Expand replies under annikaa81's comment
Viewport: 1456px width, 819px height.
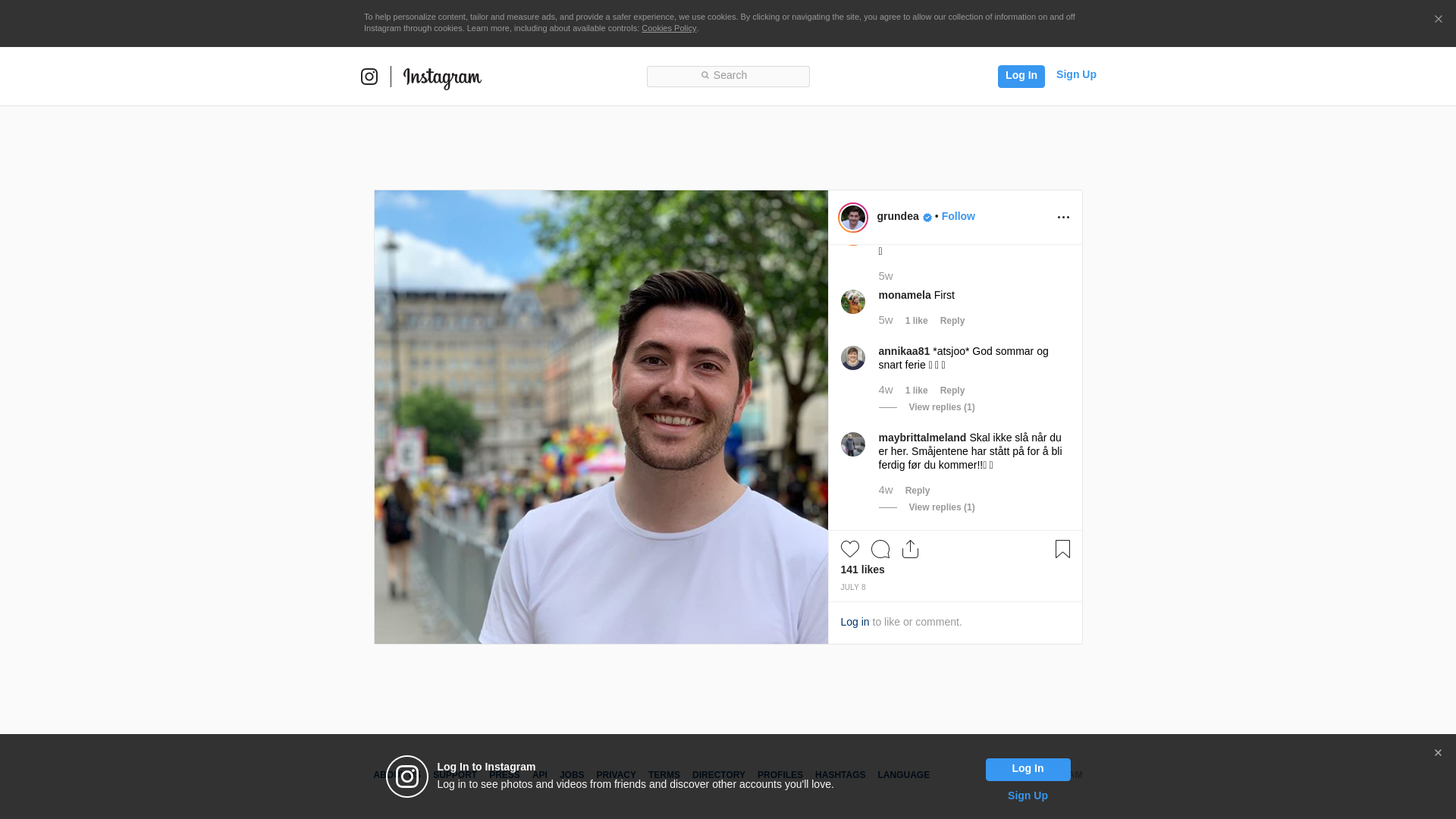point(941,407)
